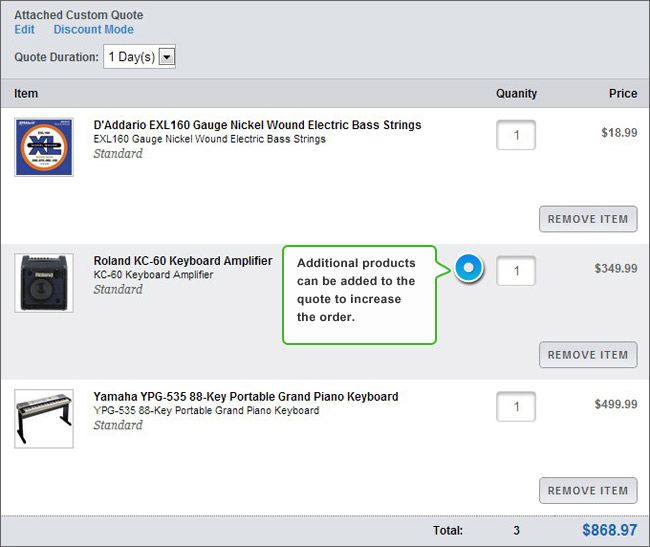Image resolution: width=650 pixels, height=547 pixels.
Task: Click the $349.99 price value
Action: [x=616, y=268]
